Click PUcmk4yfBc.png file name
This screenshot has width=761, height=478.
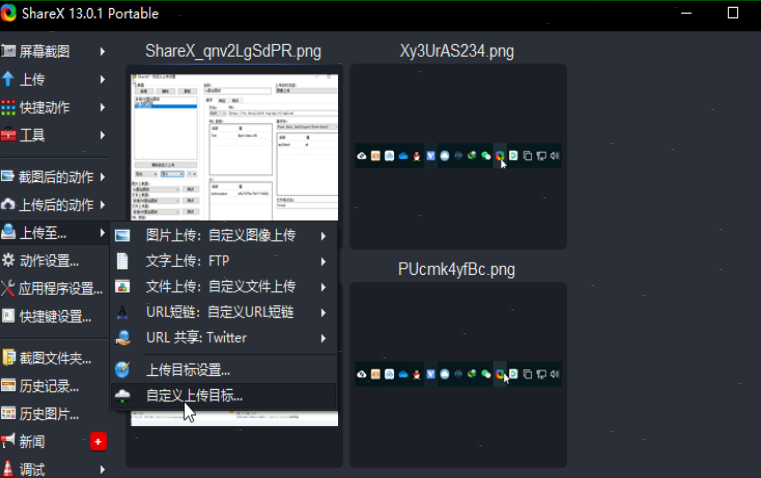(x=457, y=269)
